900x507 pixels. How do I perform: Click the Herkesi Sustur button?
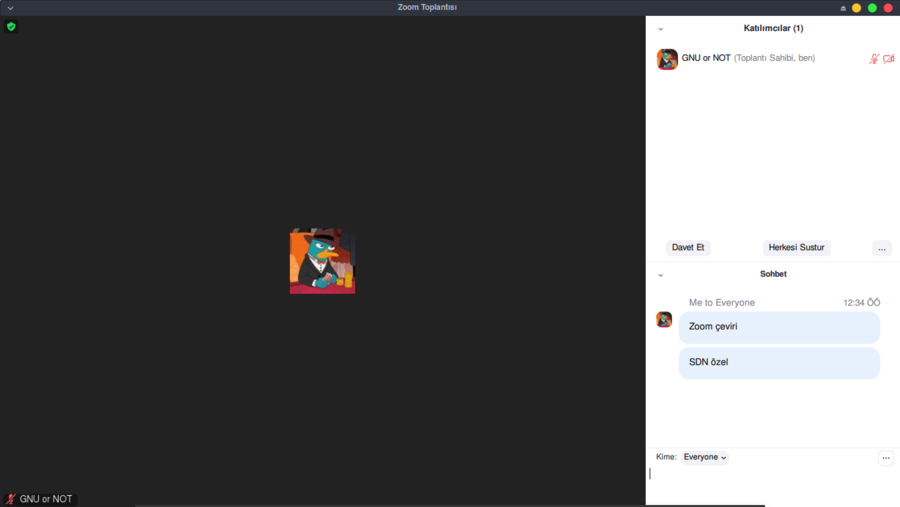(796, 247)
